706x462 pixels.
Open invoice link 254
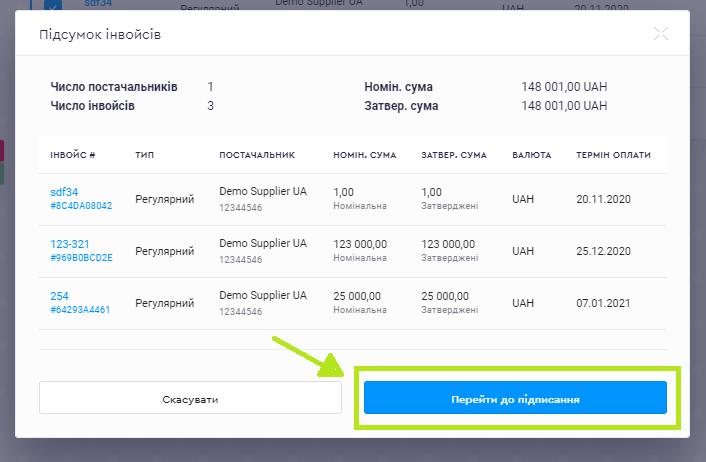[x=59, y=295]
